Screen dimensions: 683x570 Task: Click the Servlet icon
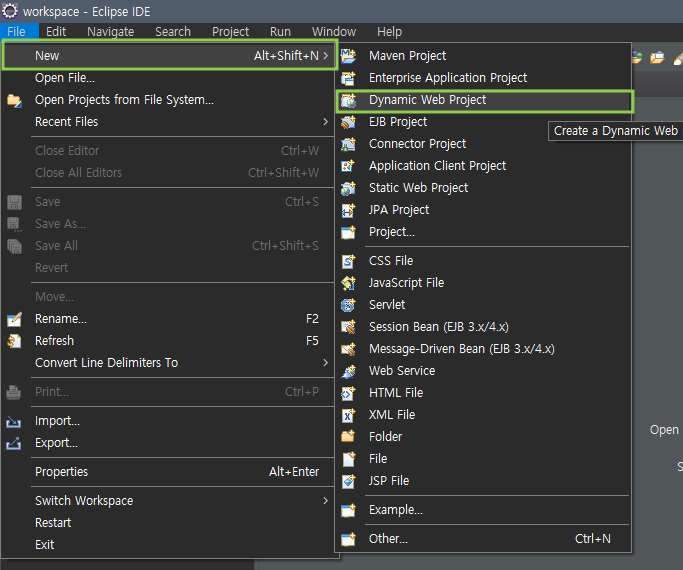(x=348, y=305)
